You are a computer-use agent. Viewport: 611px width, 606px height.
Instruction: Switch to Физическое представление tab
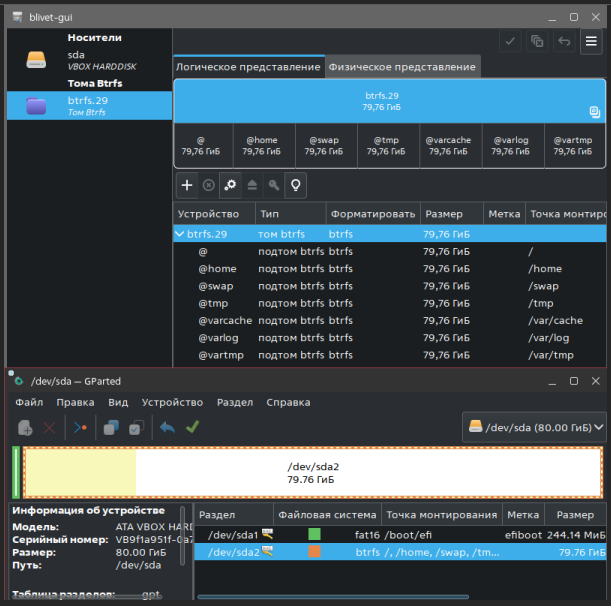coord(402,67)
